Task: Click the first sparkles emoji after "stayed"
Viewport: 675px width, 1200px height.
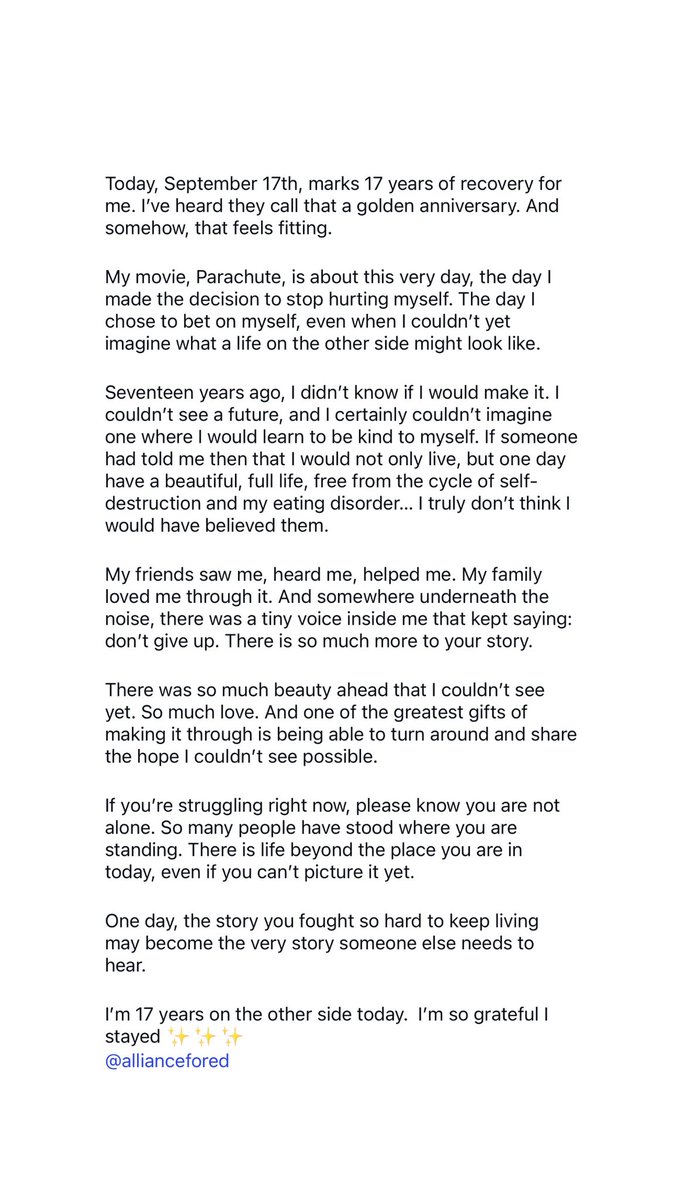Action: [178, 1037]
